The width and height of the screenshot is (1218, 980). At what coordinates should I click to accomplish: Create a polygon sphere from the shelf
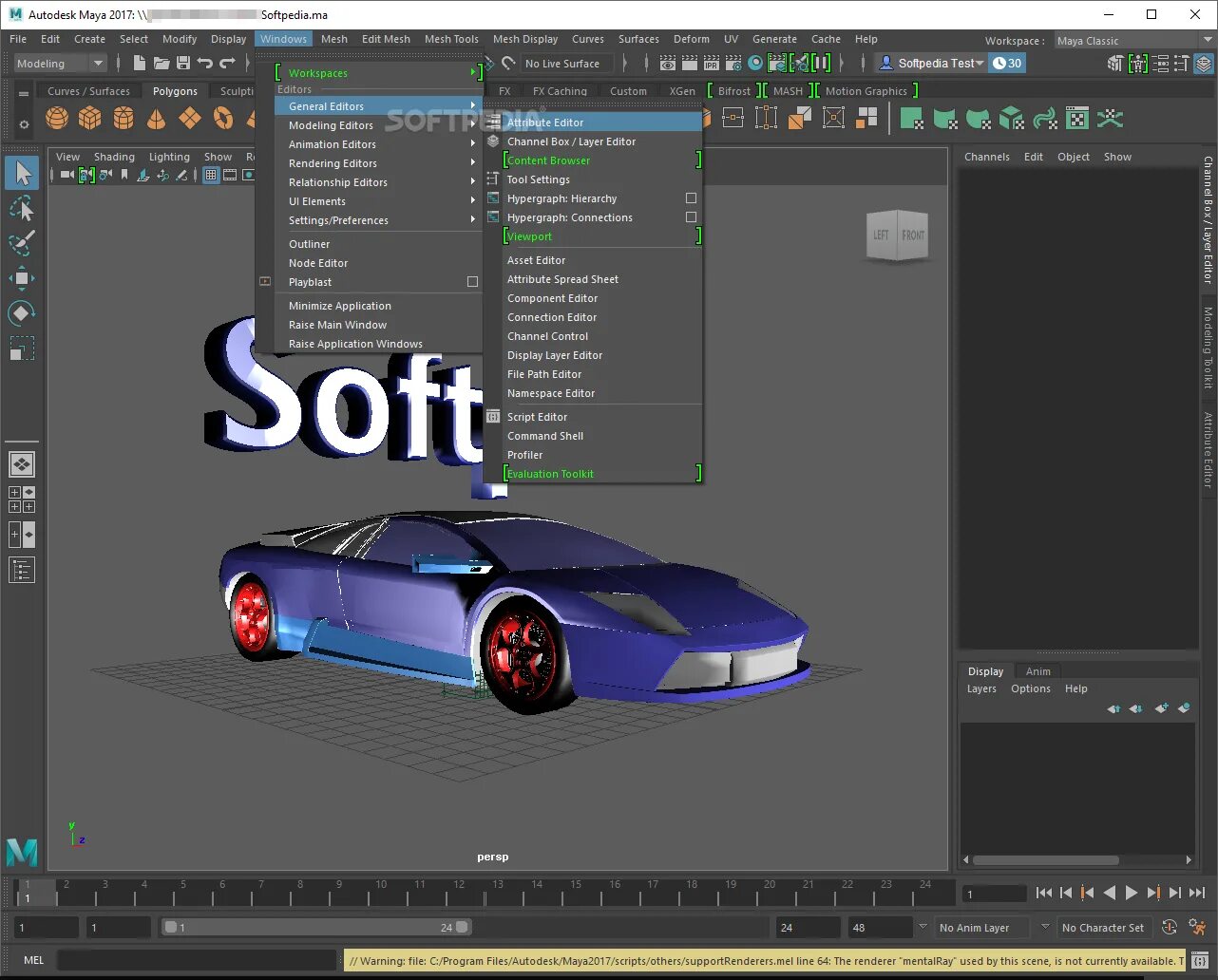(x=57, y=118)
